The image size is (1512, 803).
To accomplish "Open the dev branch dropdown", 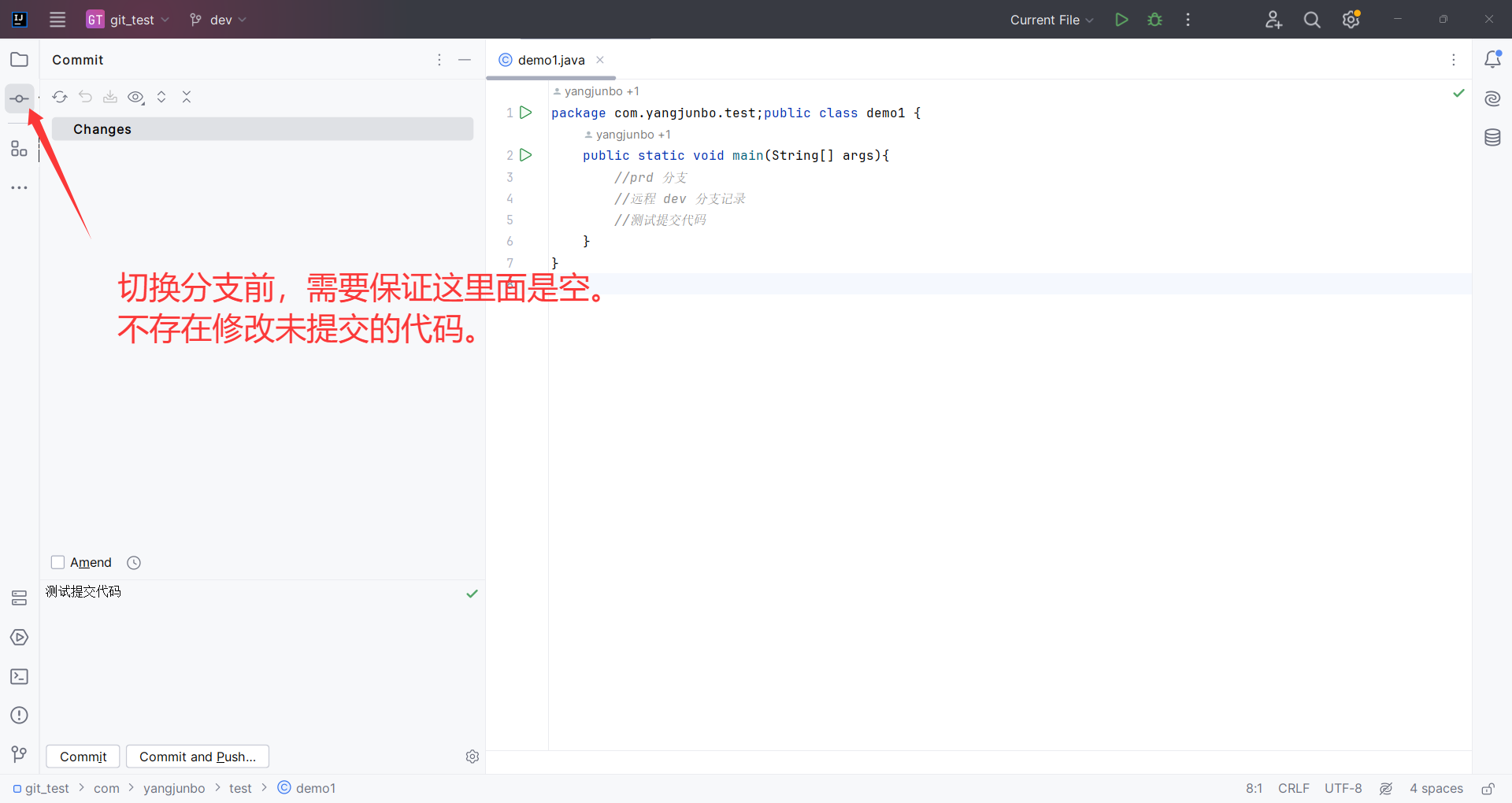I will [217, 19].
